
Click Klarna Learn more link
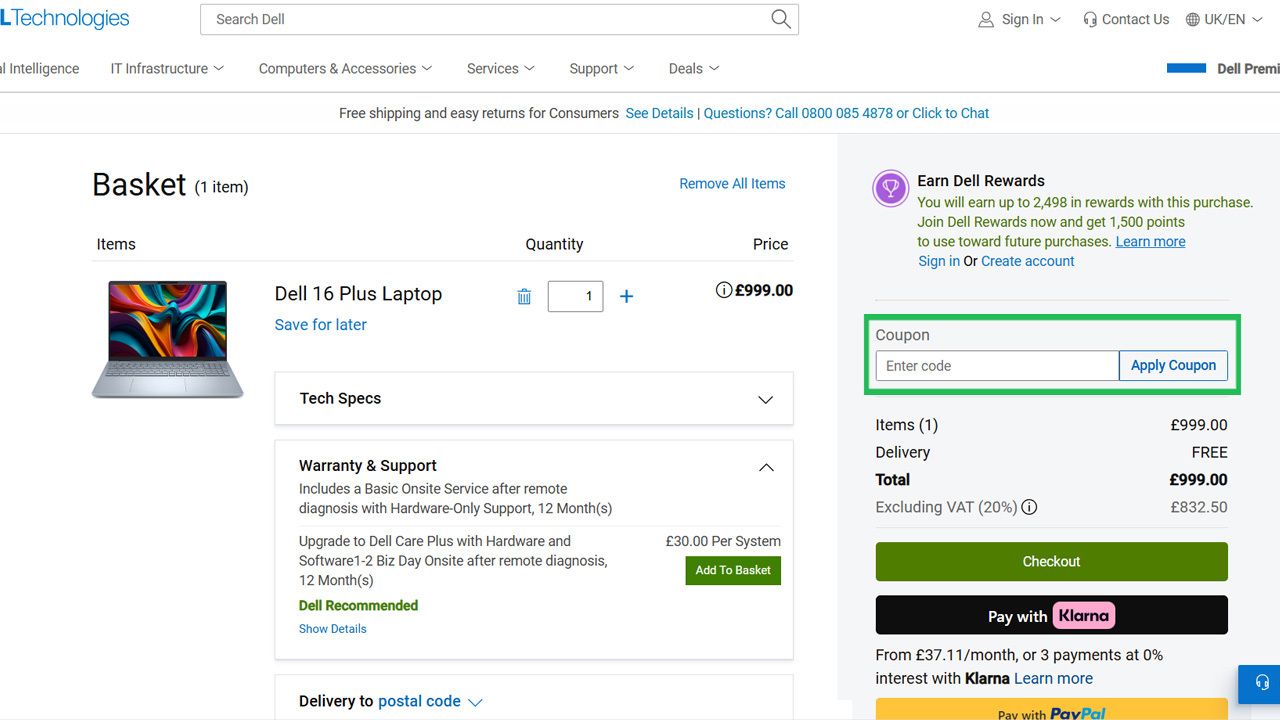[1053, 678]
